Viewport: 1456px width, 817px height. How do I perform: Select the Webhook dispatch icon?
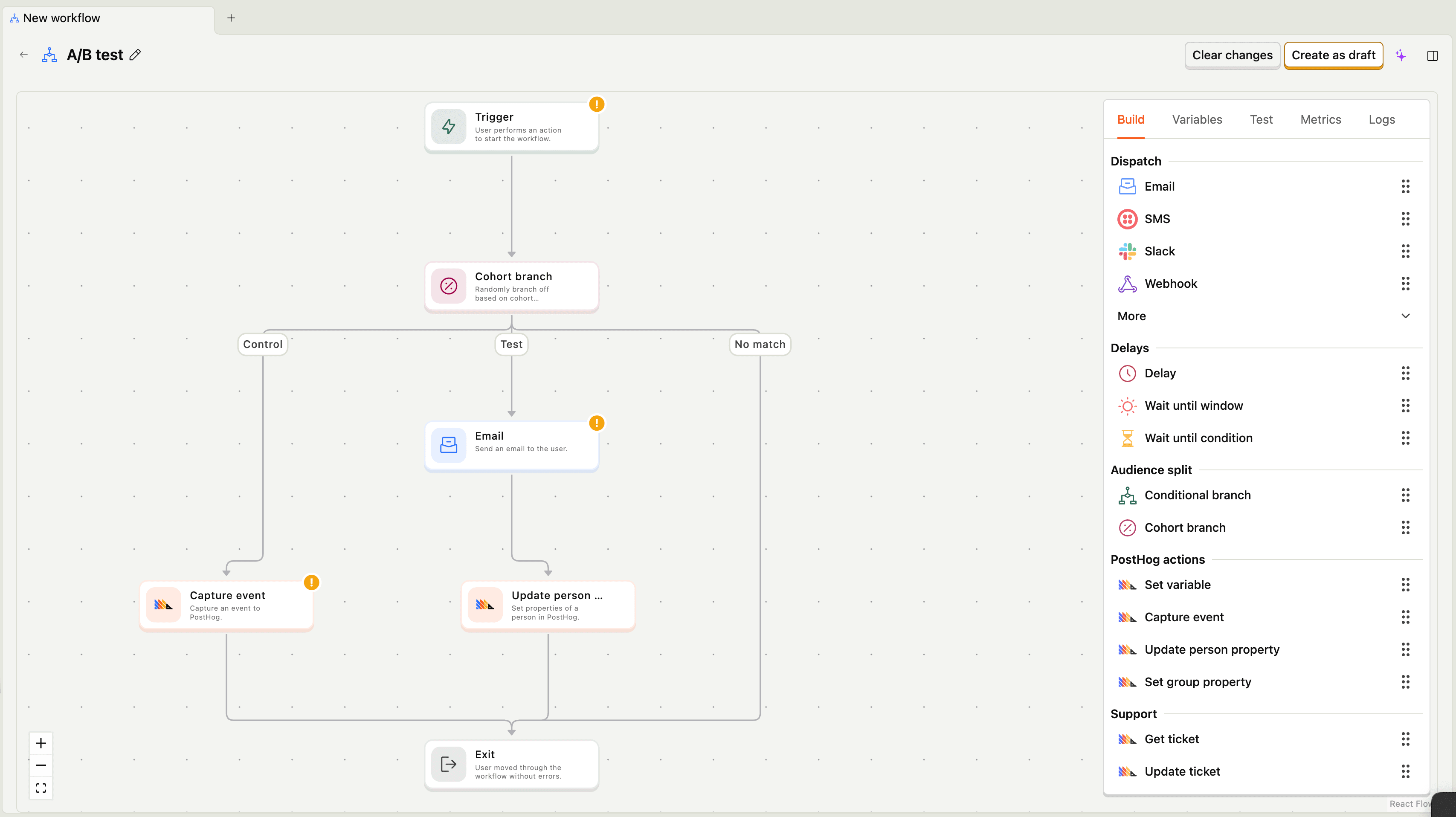(1128, 284)
